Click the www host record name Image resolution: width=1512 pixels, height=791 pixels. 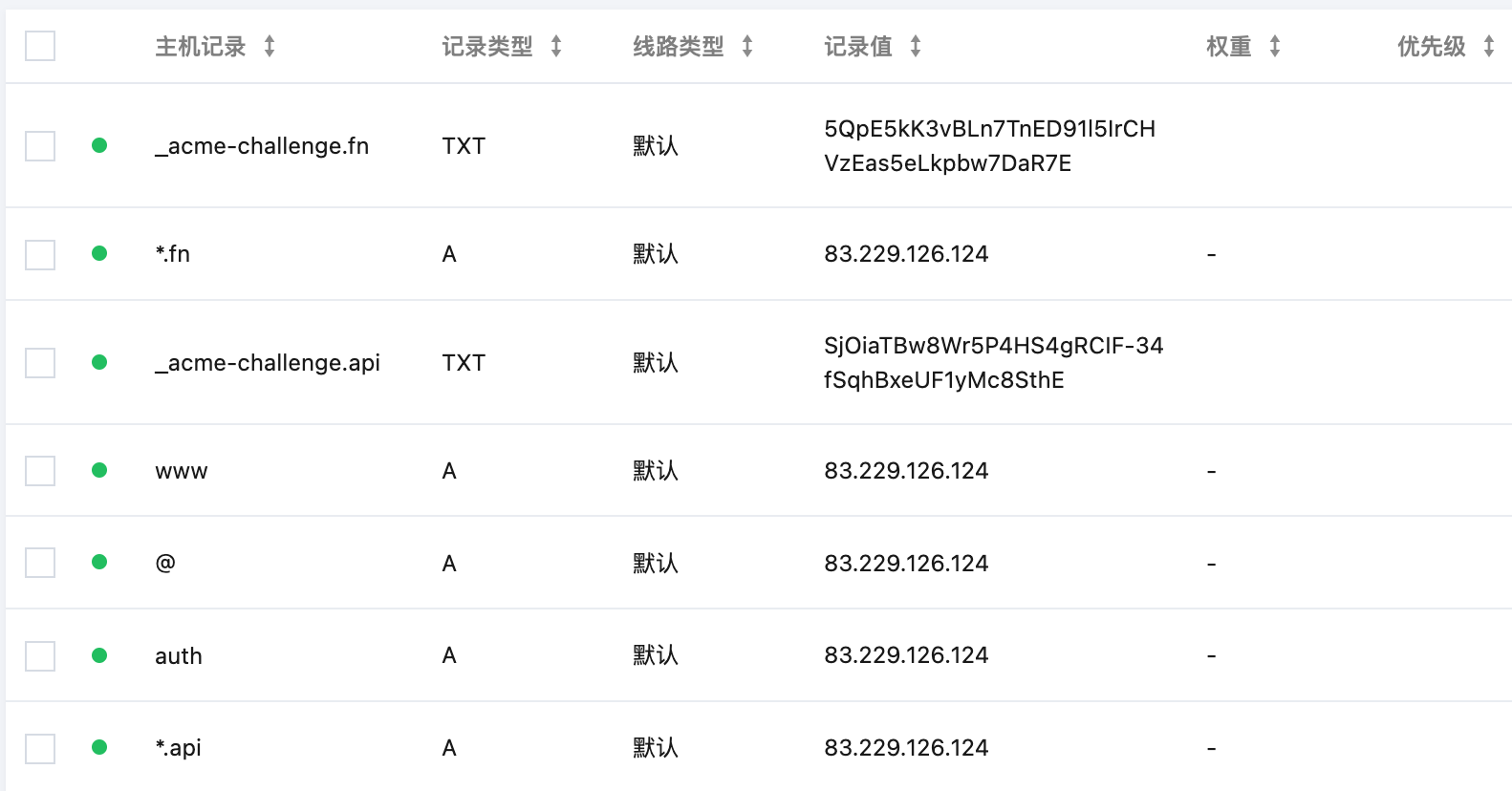182,471
